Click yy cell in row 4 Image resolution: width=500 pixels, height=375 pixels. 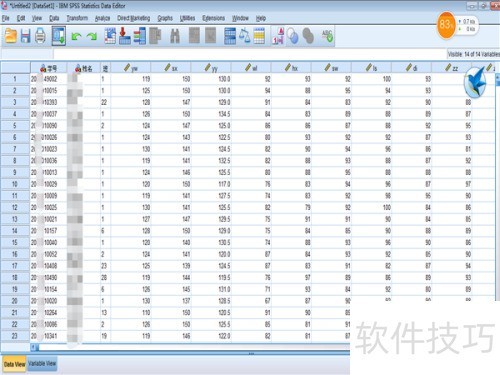(x=211, y=114)
